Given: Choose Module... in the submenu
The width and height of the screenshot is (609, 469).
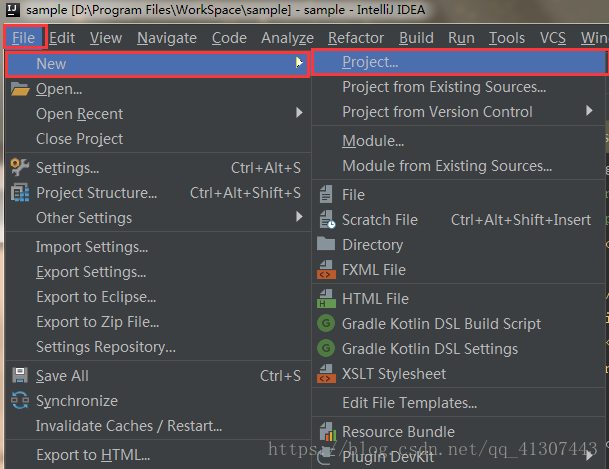Looking at the screenshot, I should 459,141.
